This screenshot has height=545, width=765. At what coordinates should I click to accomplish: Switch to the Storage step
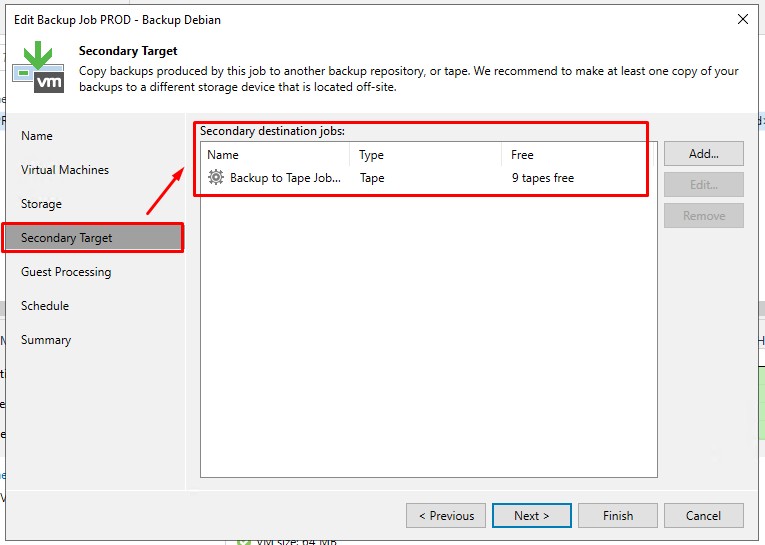pos(41,204)
